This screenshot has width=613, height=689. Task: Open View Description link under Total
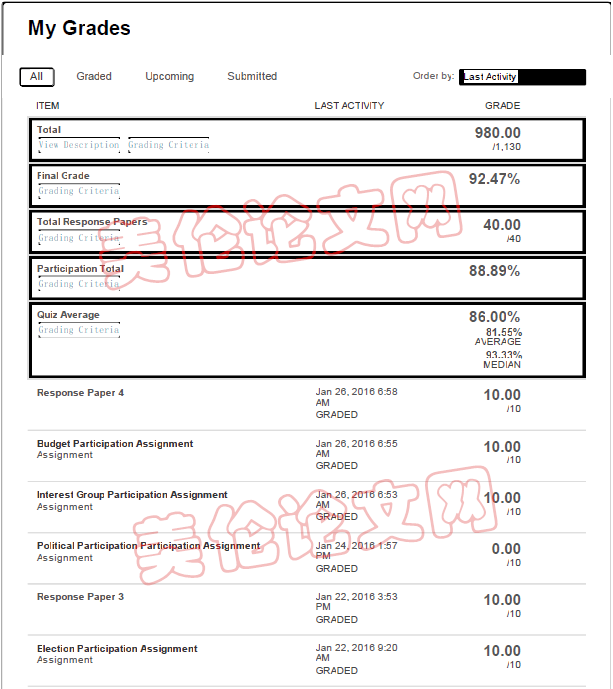click(x=79, y=145)
